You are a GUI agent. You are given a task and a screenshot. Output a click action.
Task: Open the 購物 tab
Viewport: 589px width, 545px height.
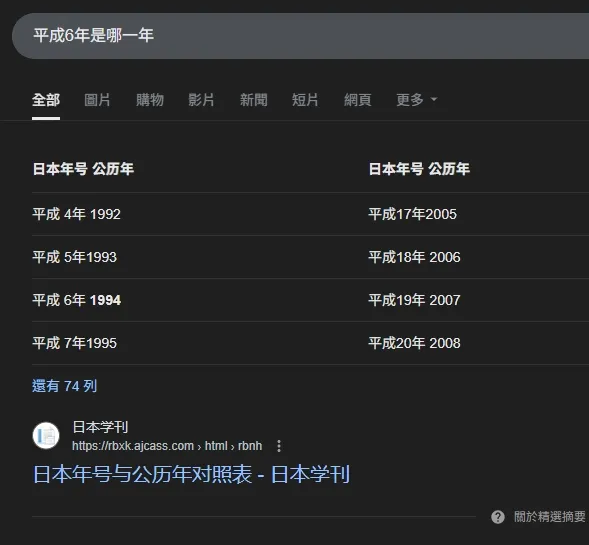150,100
